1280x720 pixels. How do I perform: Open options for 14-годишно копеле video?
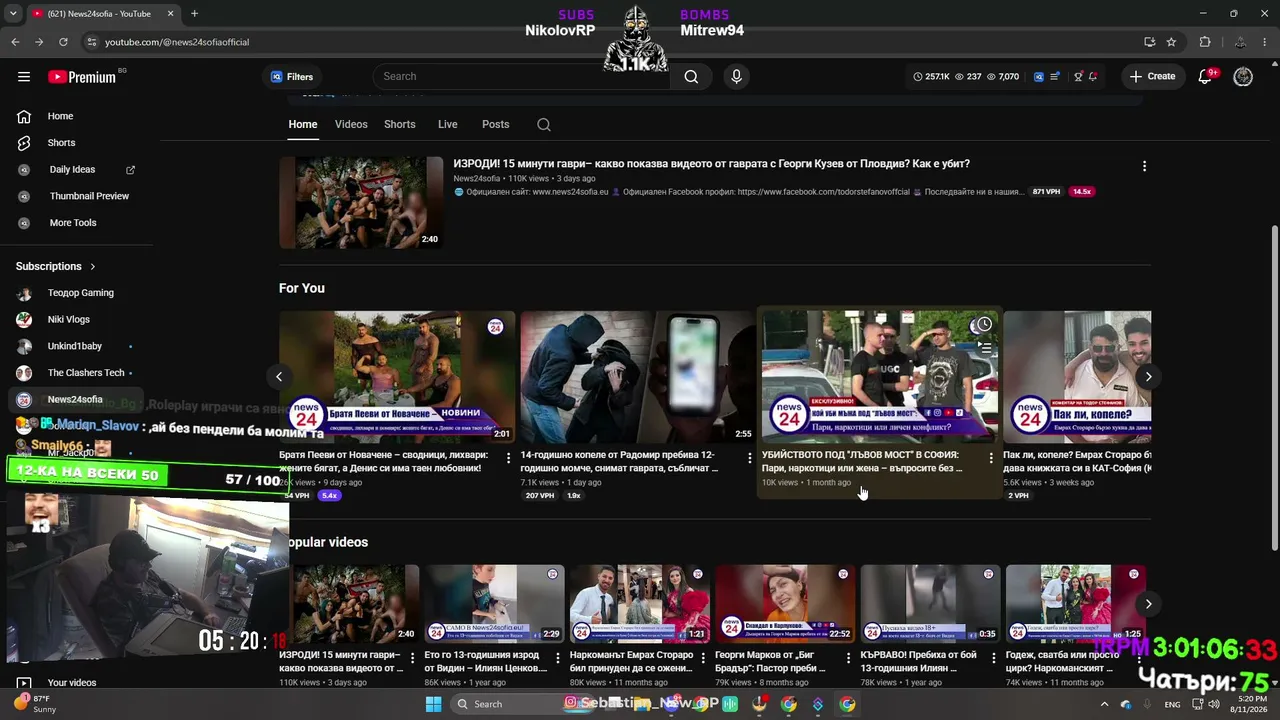pos(750,458)
